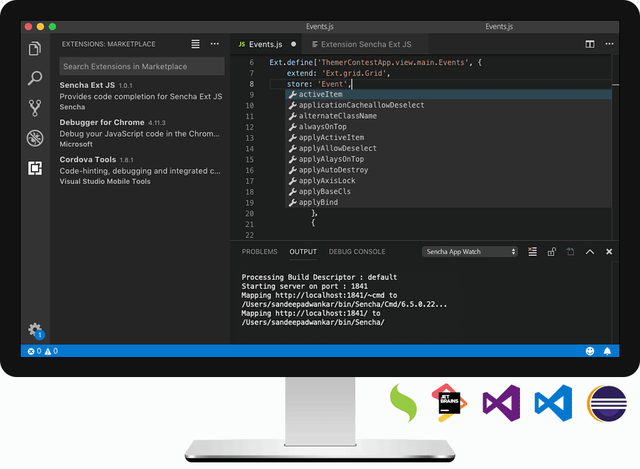Collapse the panel with the chevron-up arrow
The height and width of the screenshot is (469, 640).
(590, 252)
